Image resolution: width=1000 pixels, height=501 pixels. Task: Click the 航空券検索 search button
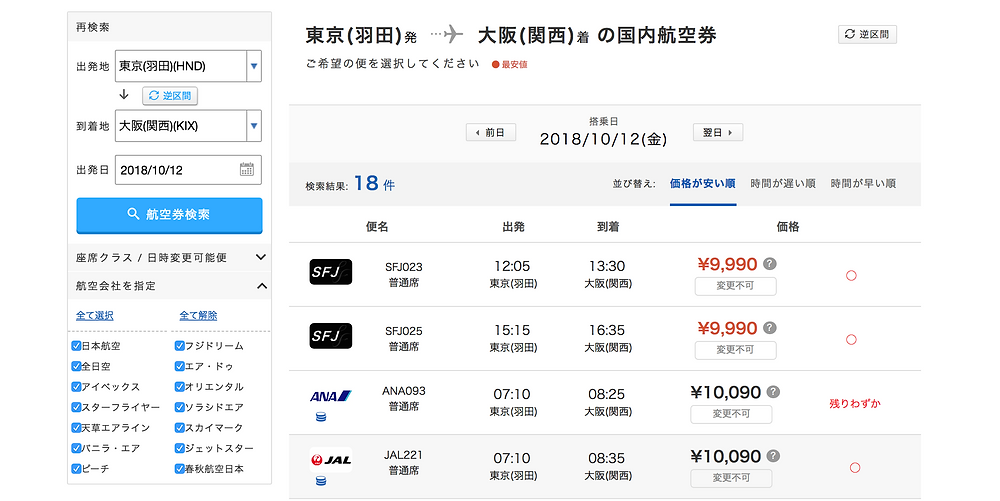[x=169, y=215]
